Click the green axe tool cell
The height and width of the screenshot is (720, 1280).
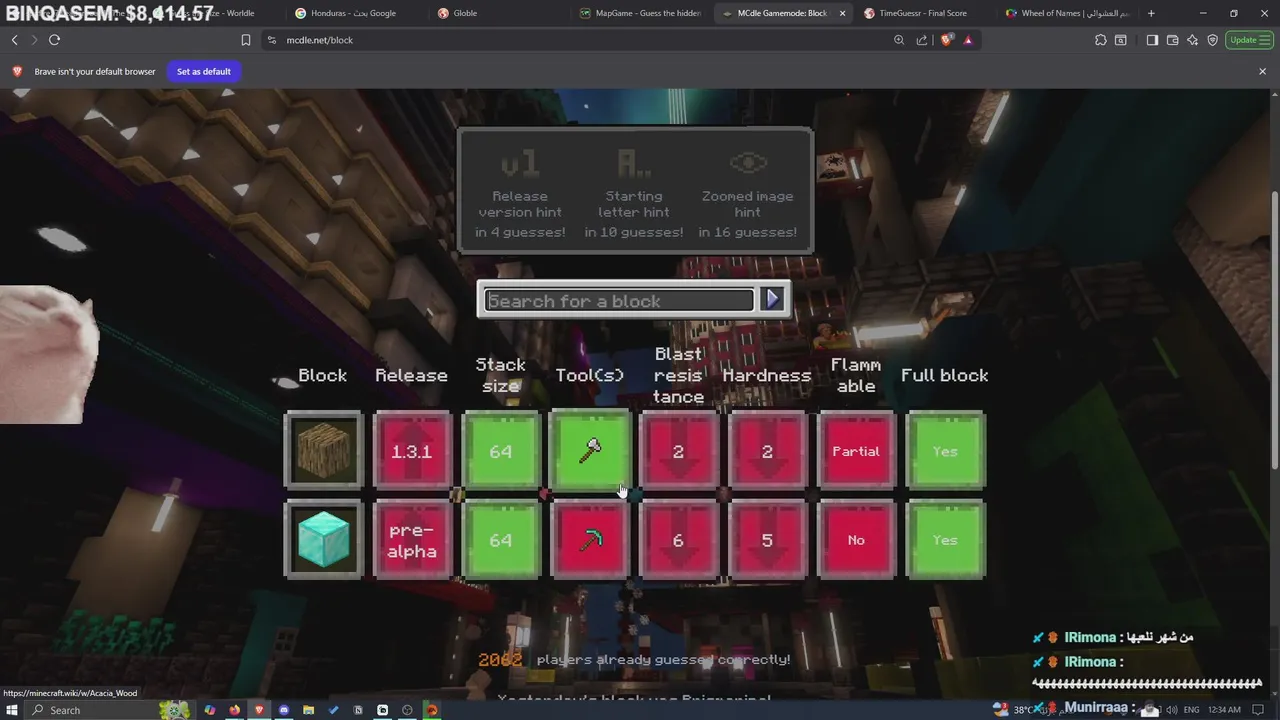[590, 451]
